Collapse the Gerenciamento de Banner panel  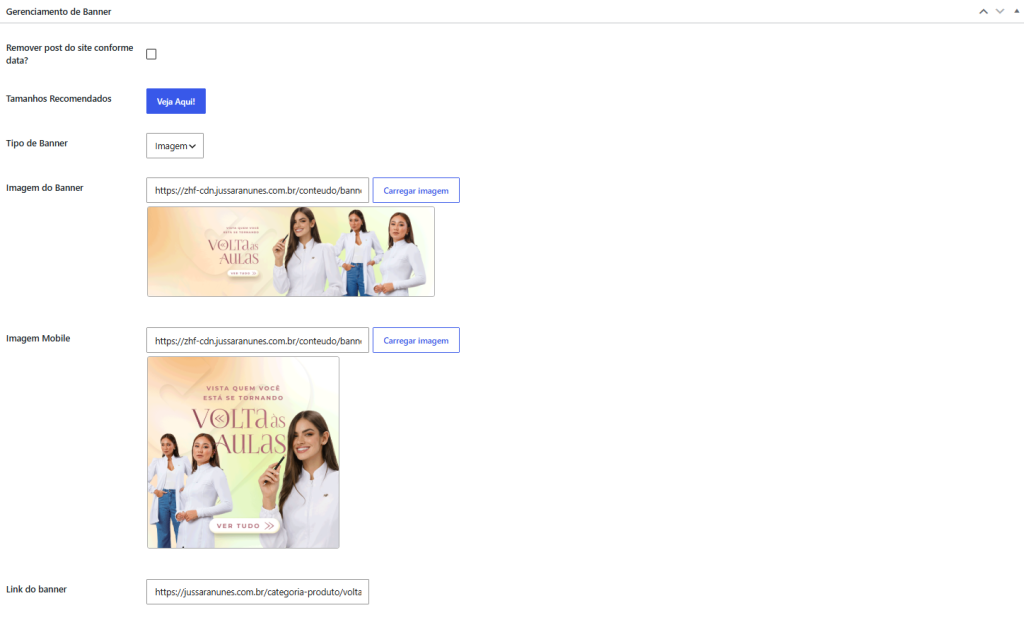(1017, 11)
